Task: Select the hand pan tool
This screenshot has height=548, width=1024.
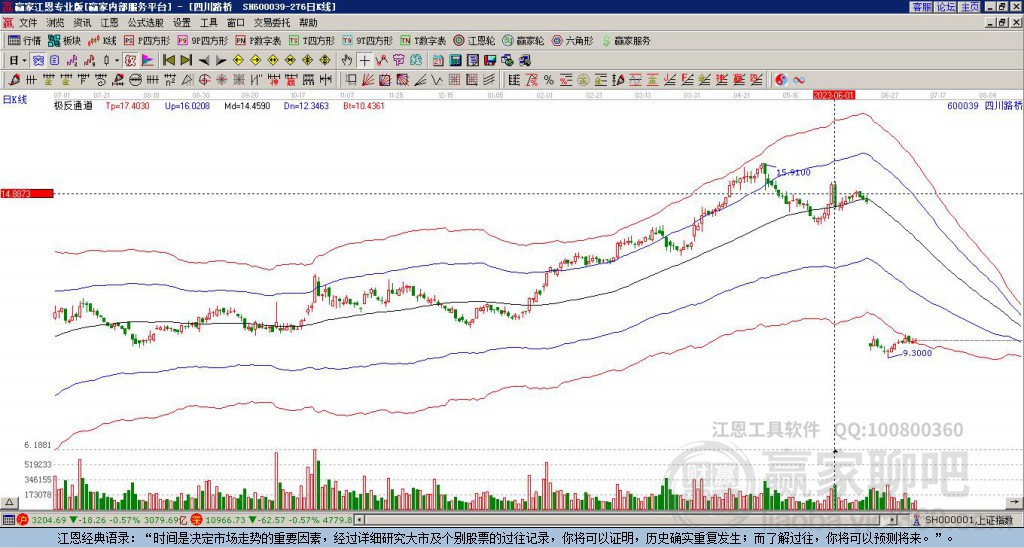Action: (347, 60)
